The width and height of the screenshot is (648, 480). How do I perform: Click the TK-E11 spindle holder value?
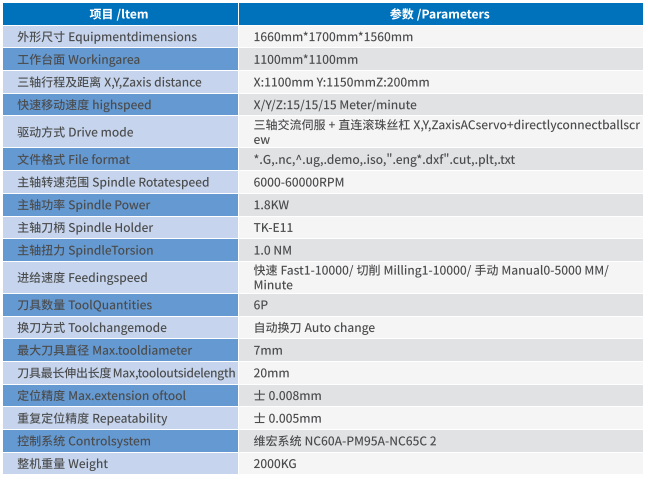(x=275, y=228)
